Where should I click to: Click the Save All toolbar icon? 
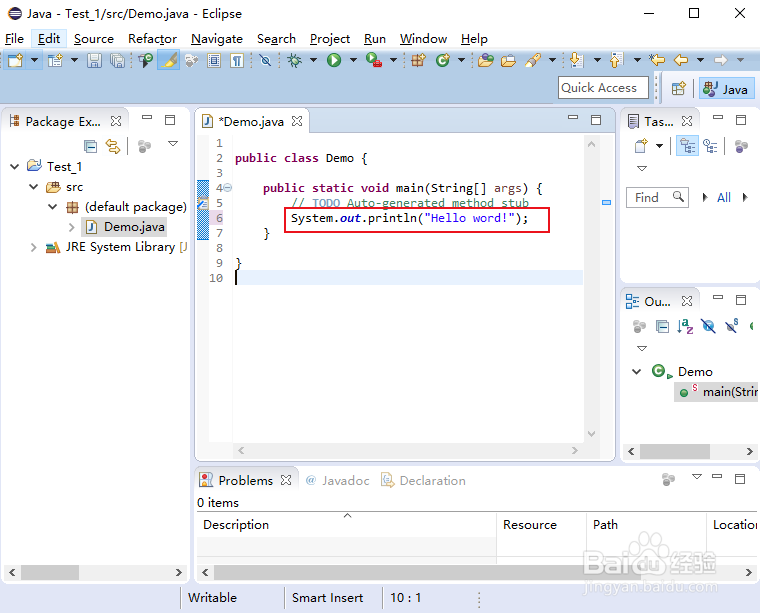(x=117, y=60)
